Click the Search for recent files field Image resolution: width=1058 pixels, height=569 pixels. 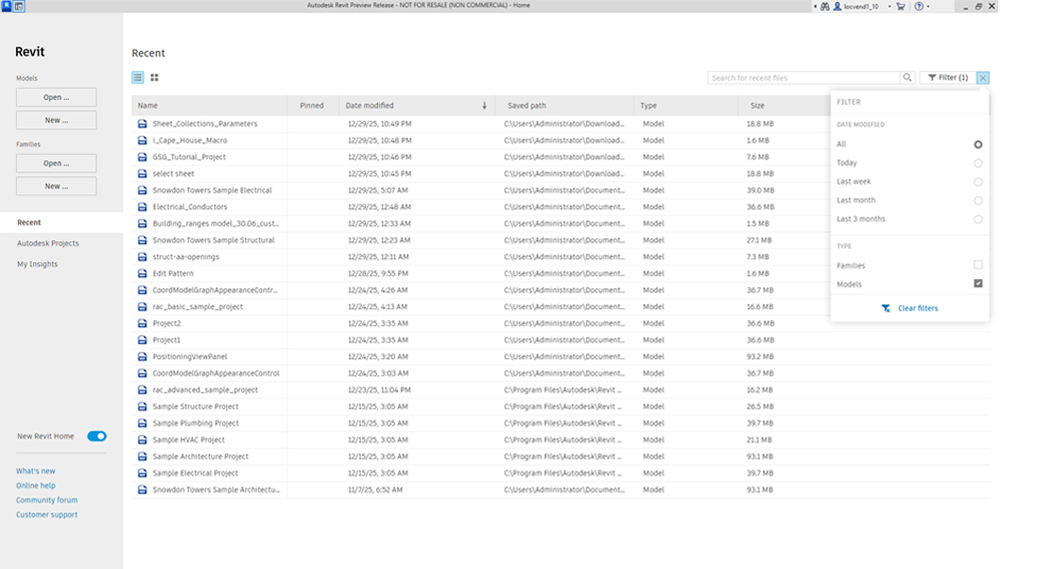[804, 78]
